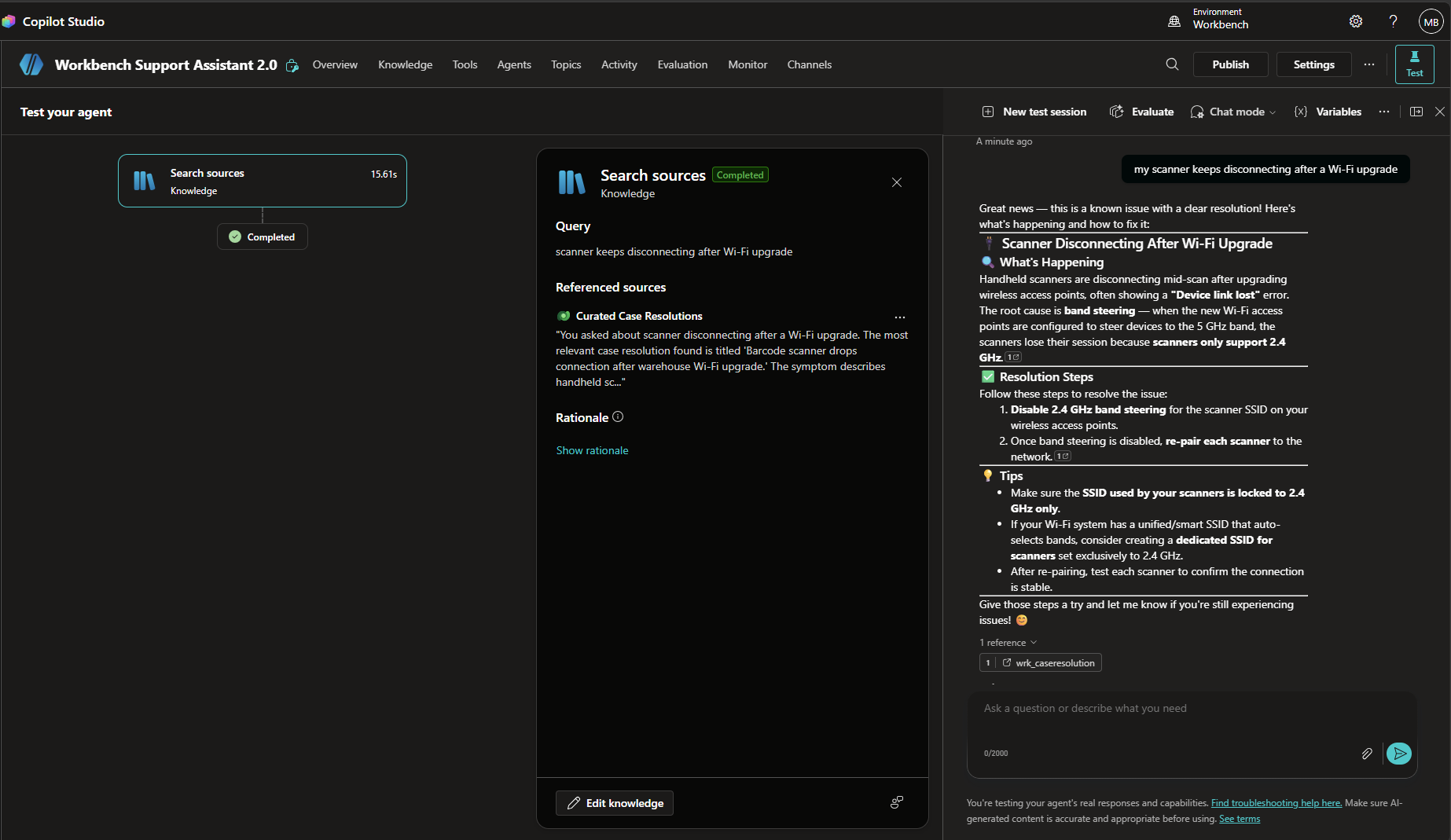
Task: Click the Search sources panel knowledge icon
Action: 571,182
